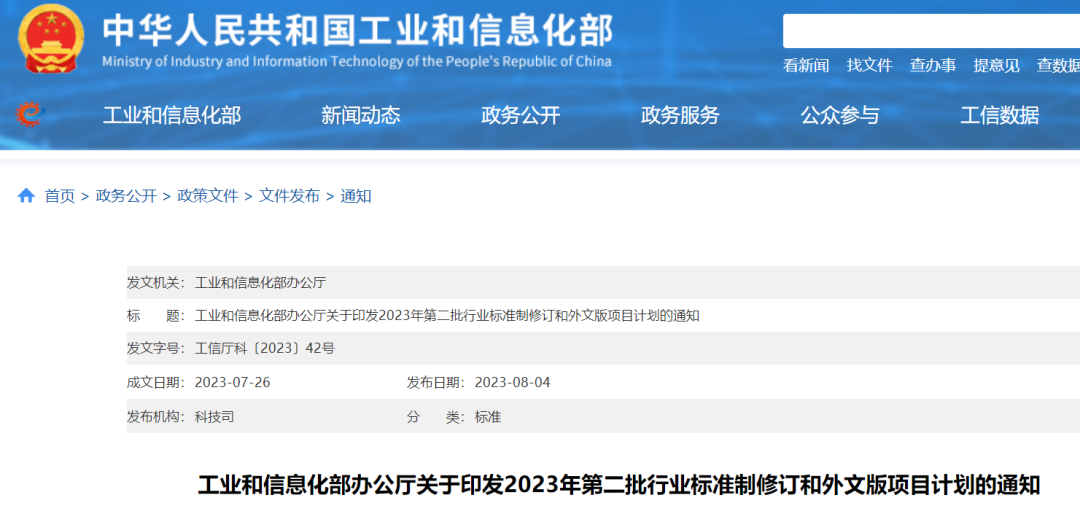Click the national emblem icon in header
This screenshot has width=1080, height=514.
(x=52, y=38)
